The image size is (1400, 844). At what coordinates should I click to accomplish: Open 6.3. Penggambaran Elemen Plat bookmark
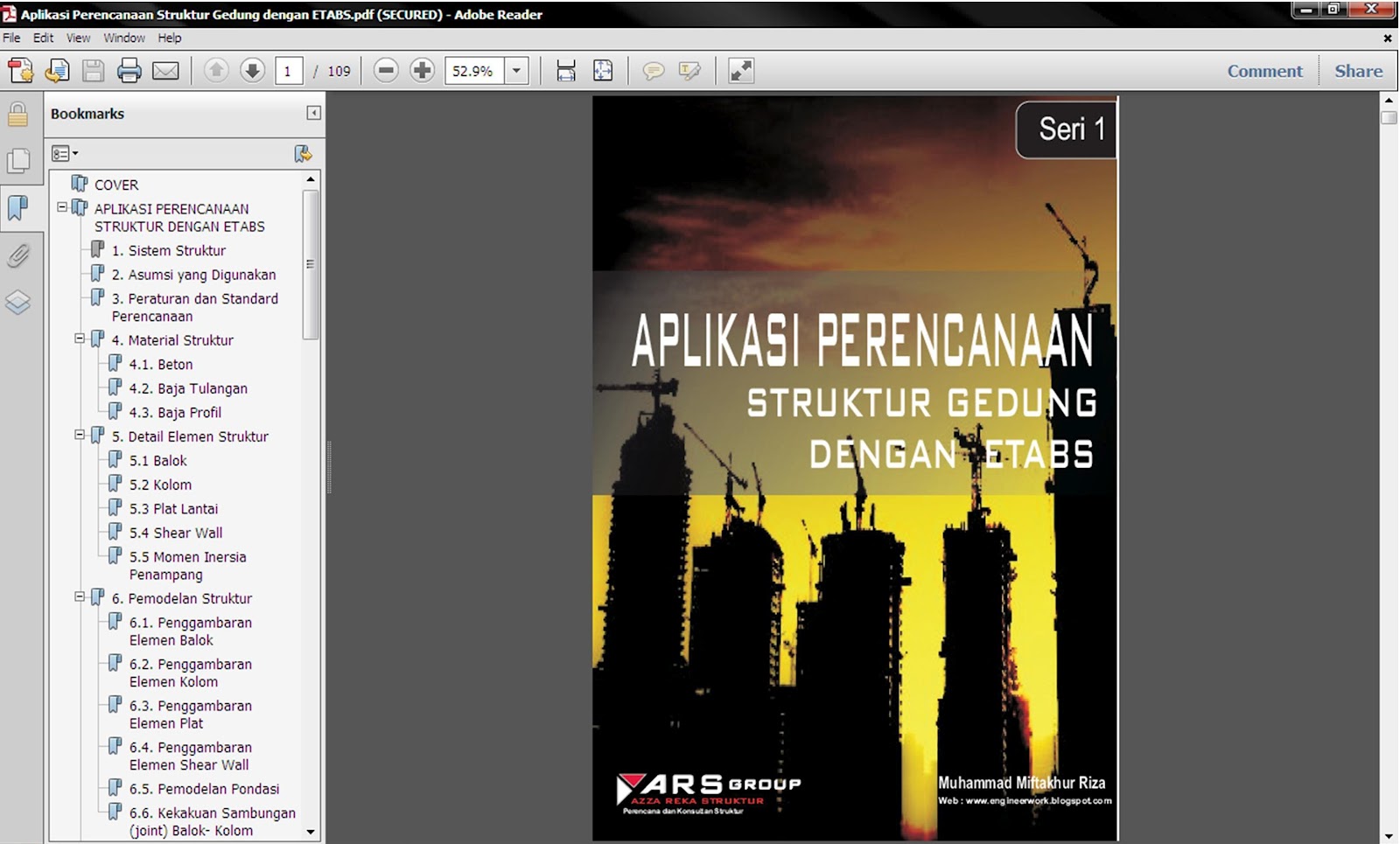(x=191, y=715)
